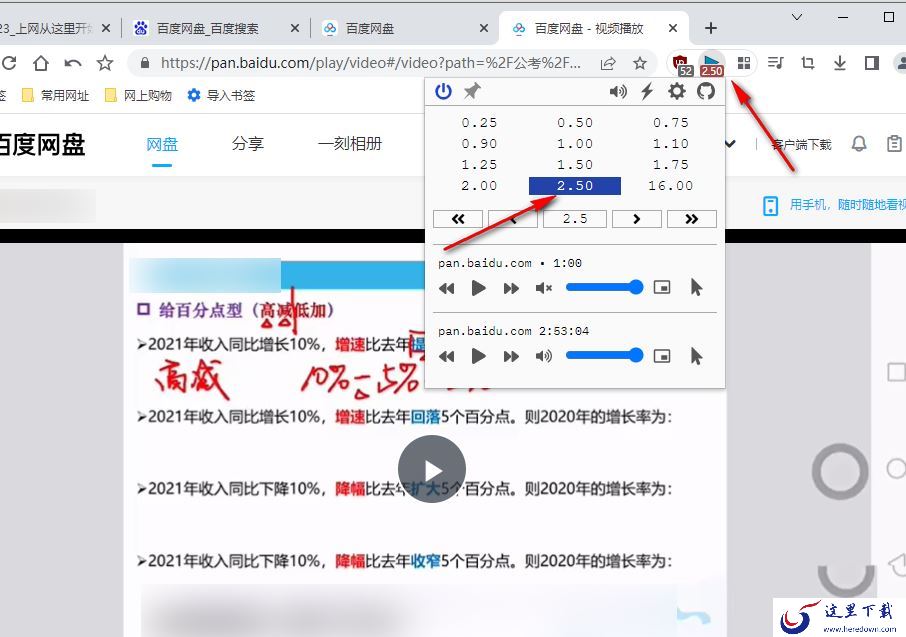The width and height of the screenshot is (906, 637).
Task: Select the 16.00 speed preset
Action: 670,186
